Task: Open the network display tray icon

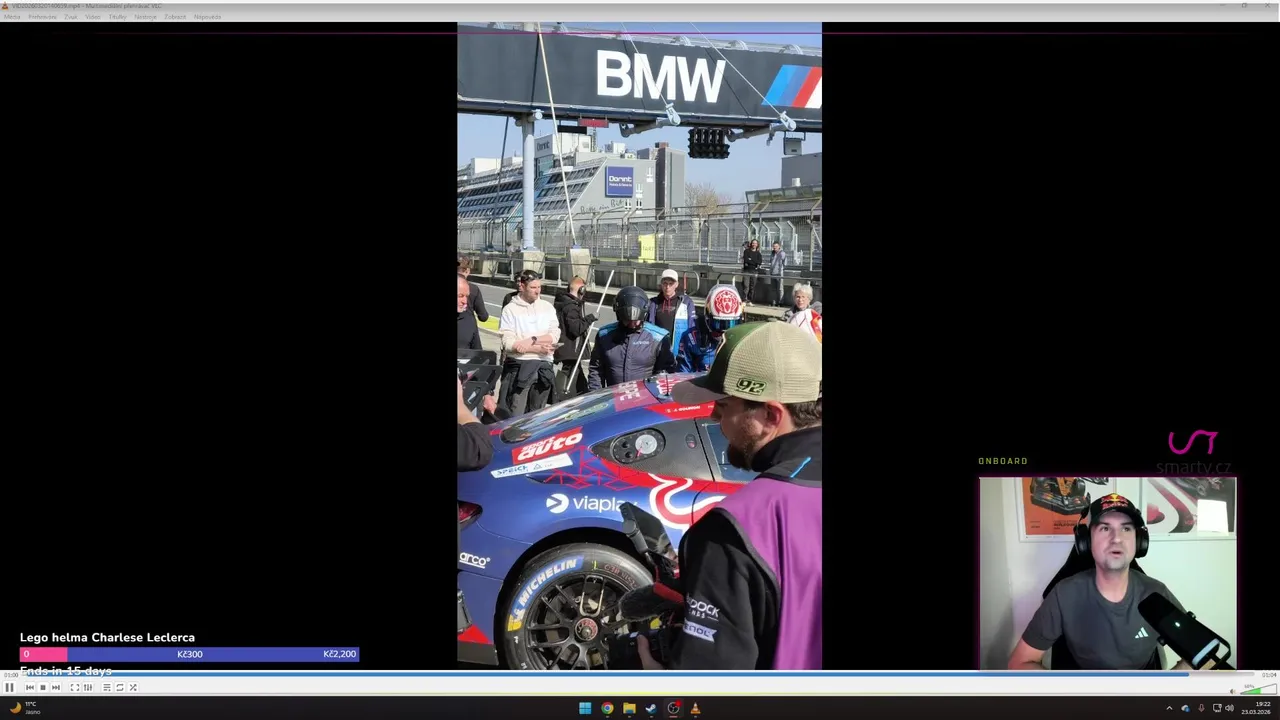Action: (x=1217, y=708)
